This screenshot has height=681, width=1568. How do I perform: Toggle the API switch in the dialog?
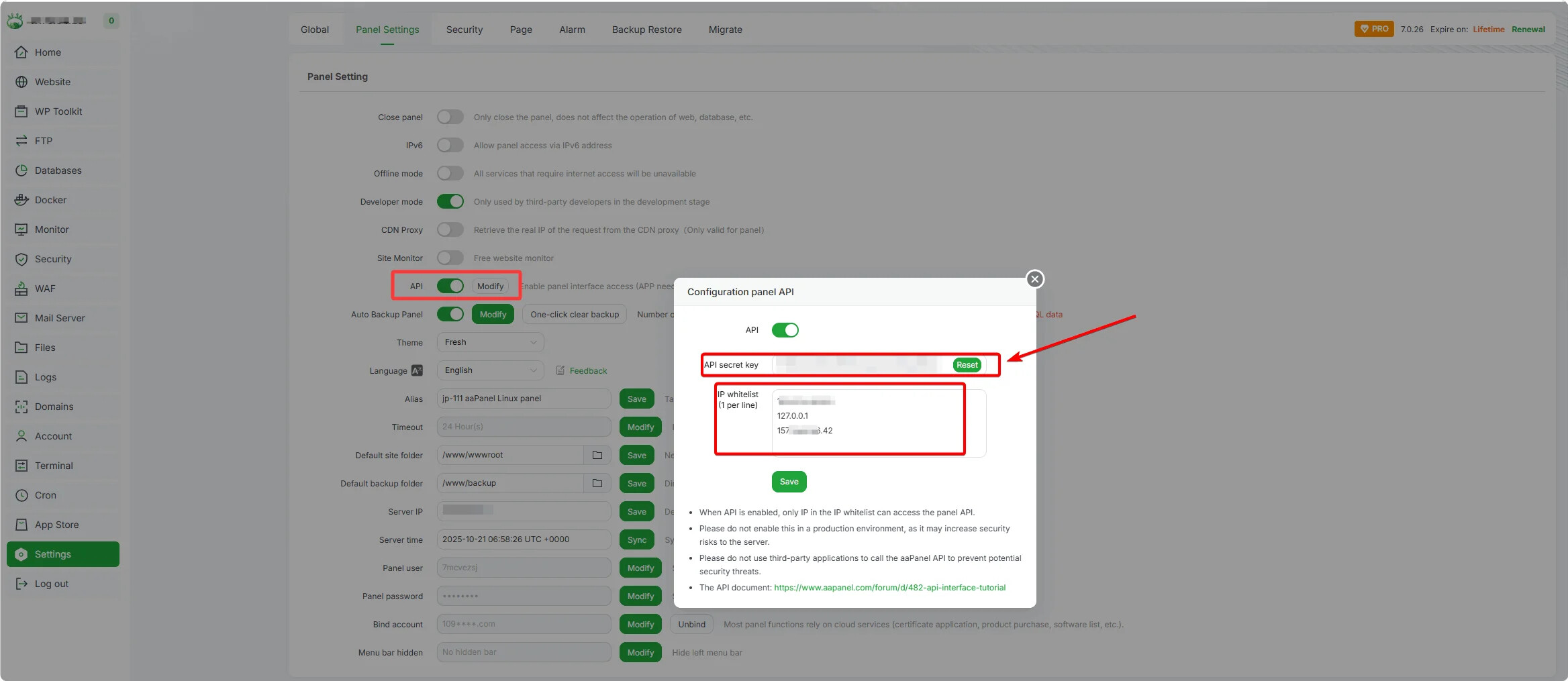pyautogui.click(x=785, y=330)
